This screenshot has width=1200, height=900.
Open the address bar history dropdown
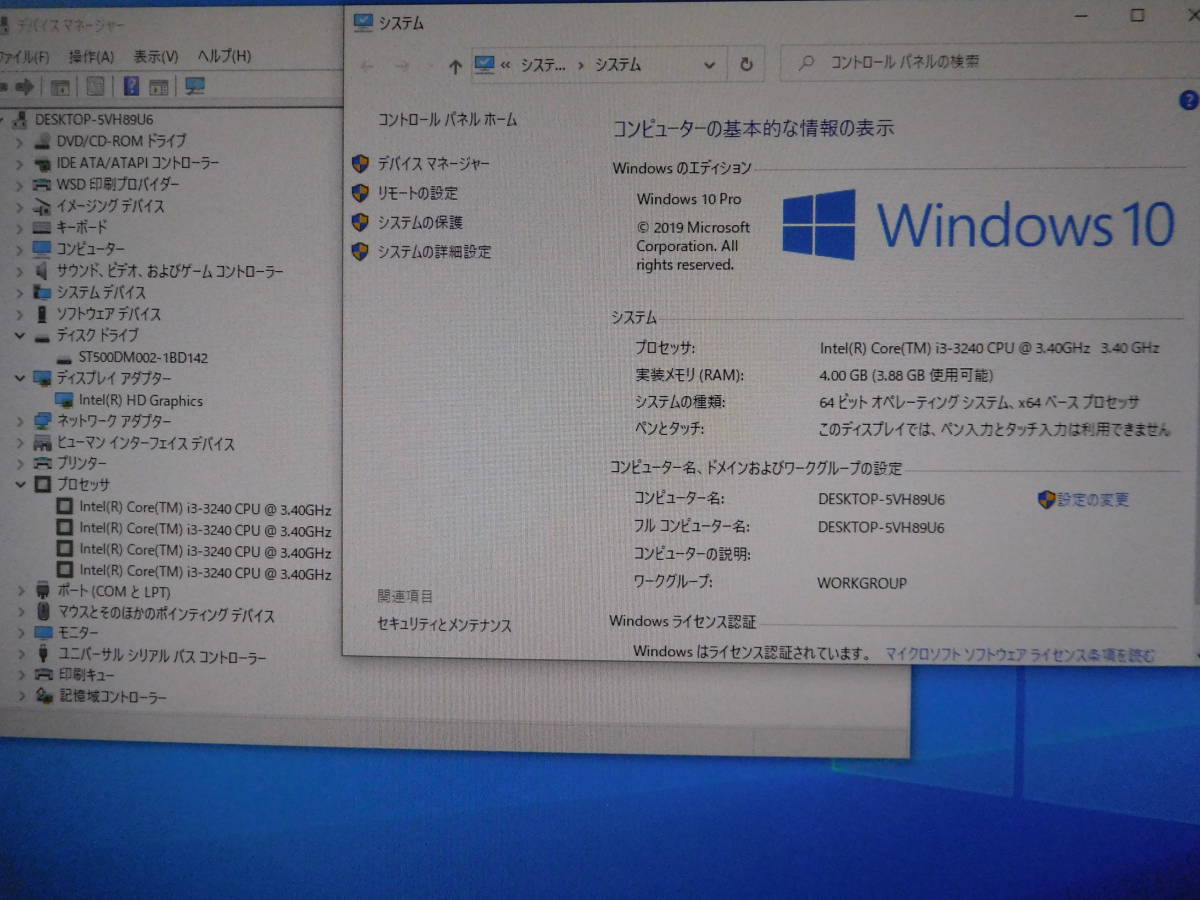[709, 65]
